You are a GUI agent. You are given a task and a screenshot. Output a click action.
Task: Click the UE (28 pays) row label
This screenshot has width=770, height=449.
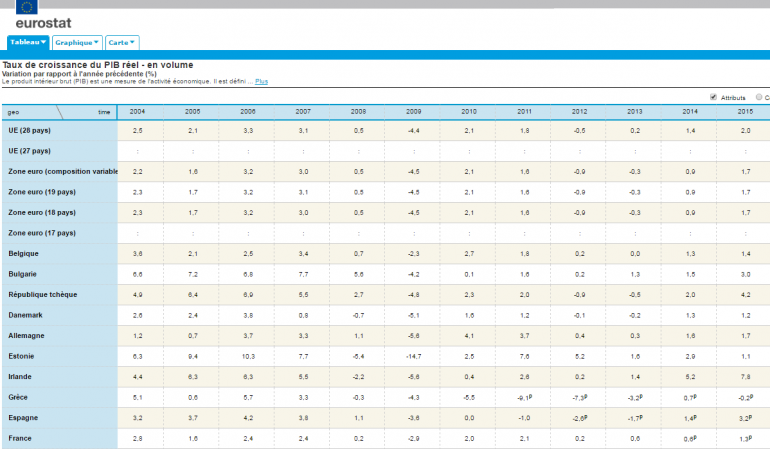tap(29, 131)
